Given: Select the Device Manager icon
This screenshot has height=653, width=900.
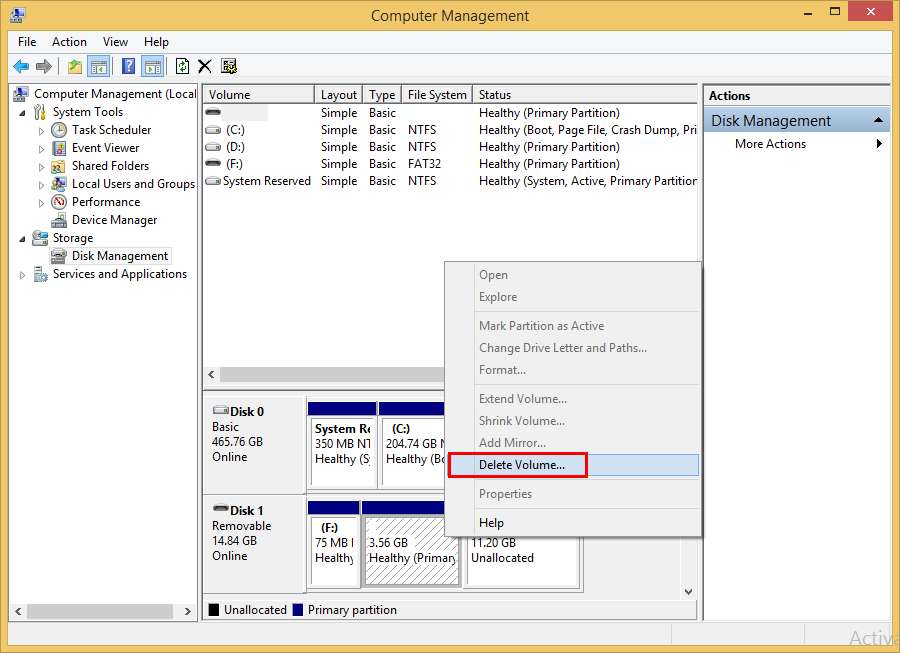Looking at the screenshot, I should (x=59, y=220).
